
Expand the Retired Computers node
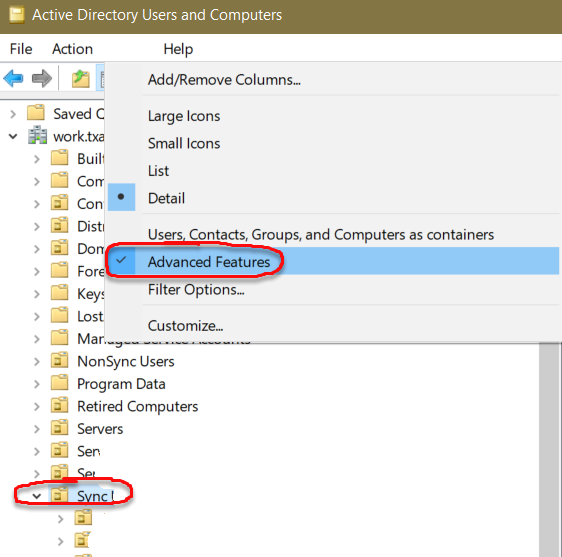pyautogui.click(x=37, y=407)
